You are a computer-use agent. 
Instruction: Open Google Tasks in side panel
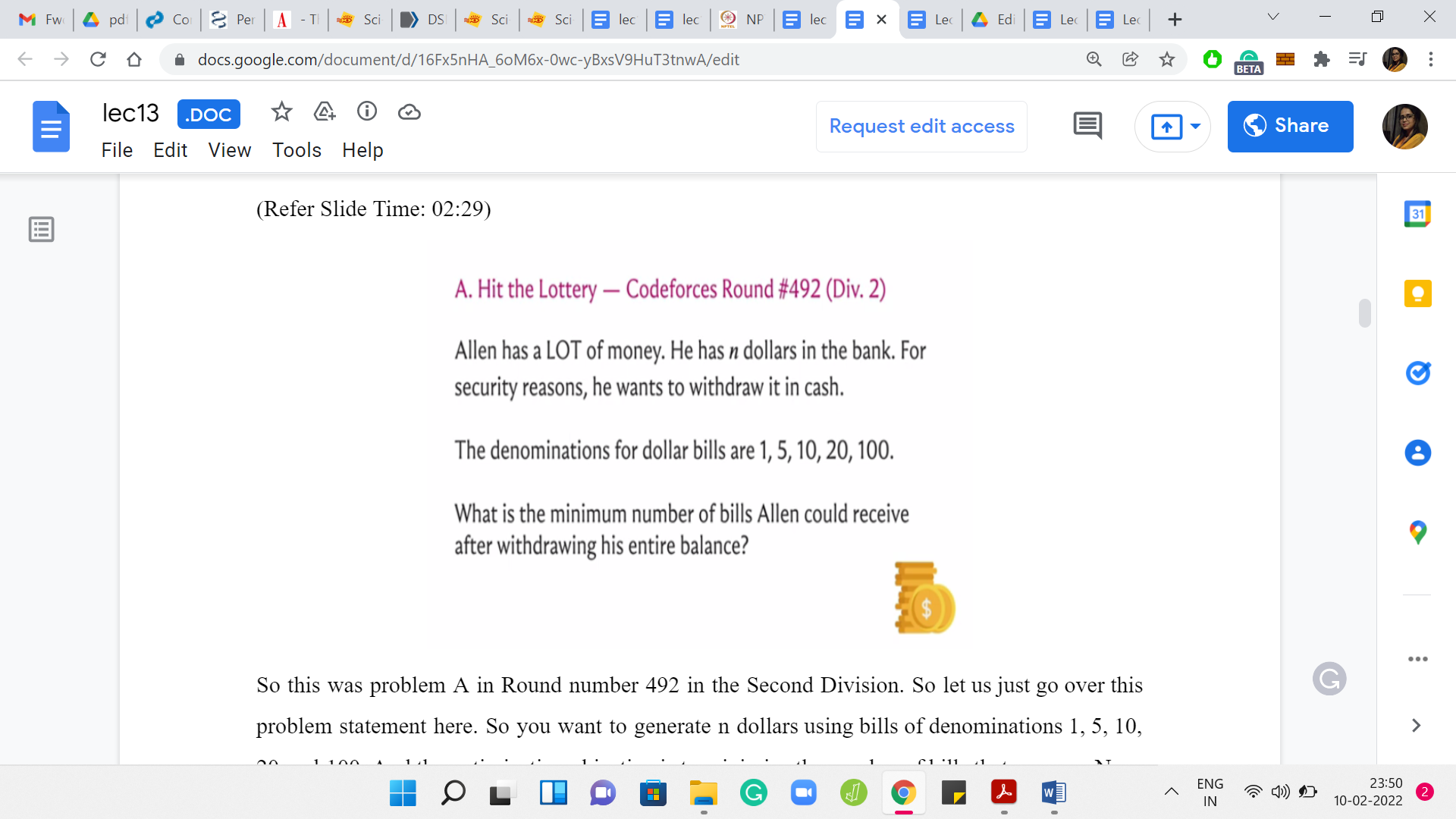point(1417,373)
